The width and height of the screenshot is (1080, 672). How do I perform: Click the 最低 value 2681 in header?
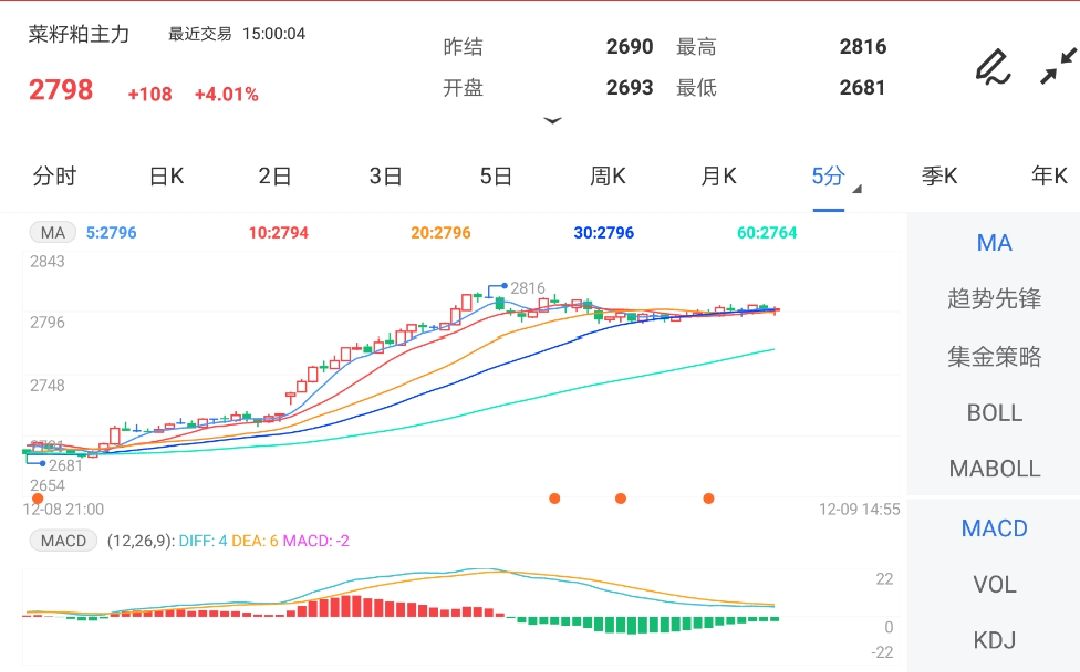[x=862, y=87]
